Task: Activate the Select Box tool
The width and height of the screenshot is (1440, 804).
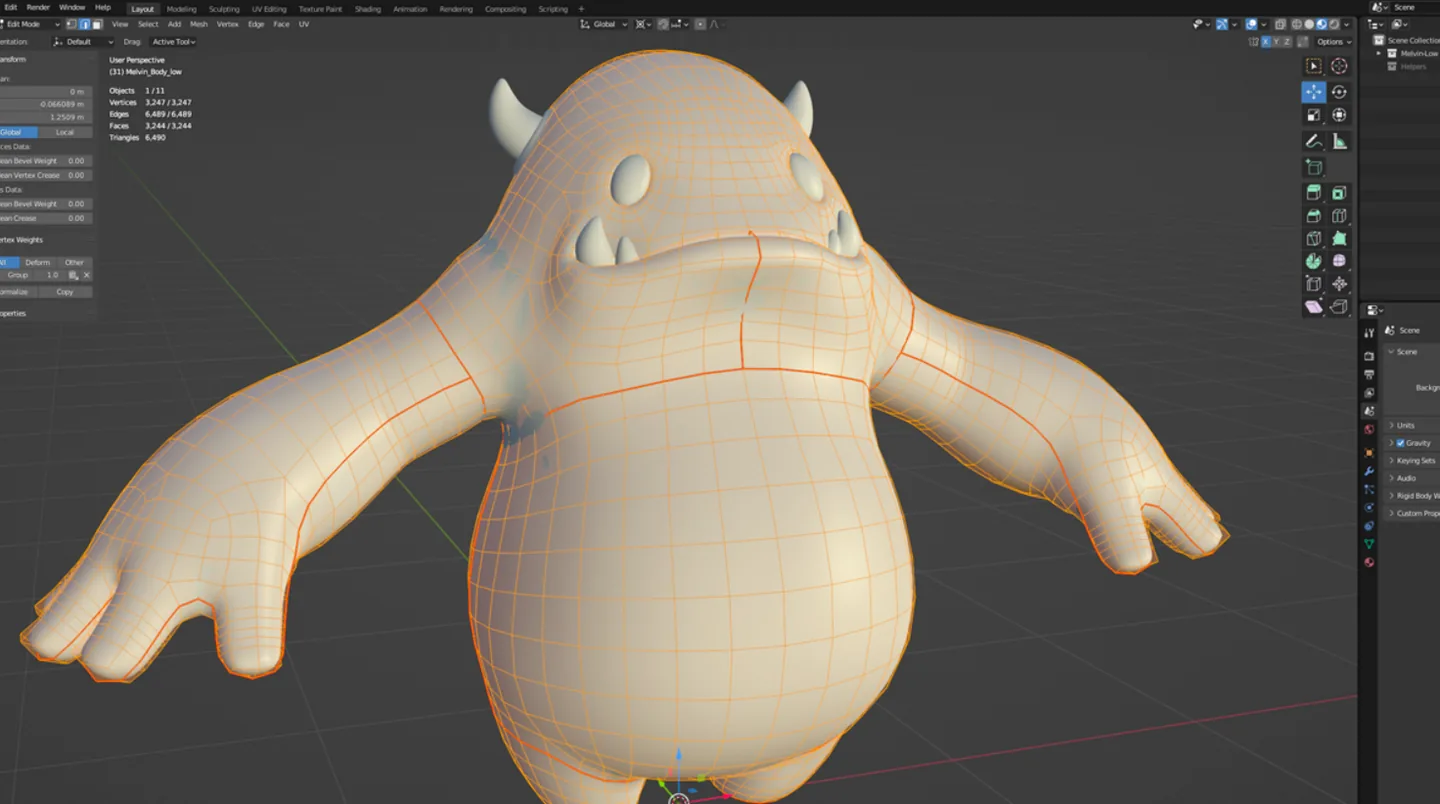Action: [x=1314, y=66]
